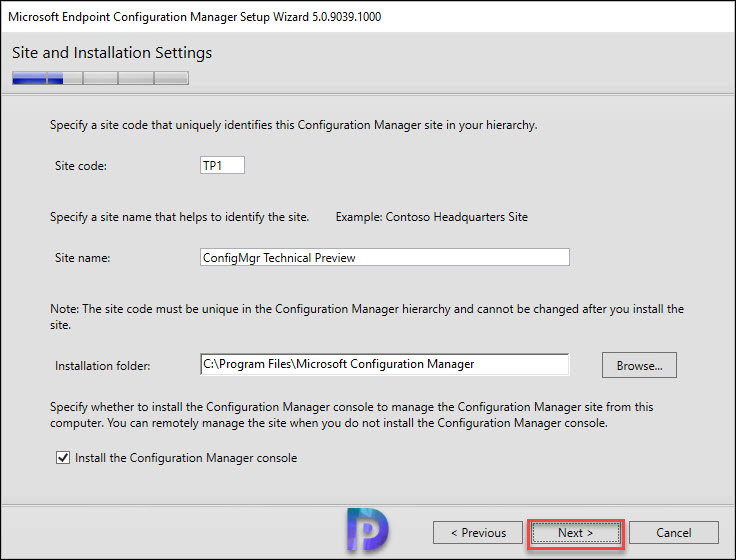Viewport: 736px width, 560px height.
Task: Click the Installation folder path field
Action: (x=384, y=364)
